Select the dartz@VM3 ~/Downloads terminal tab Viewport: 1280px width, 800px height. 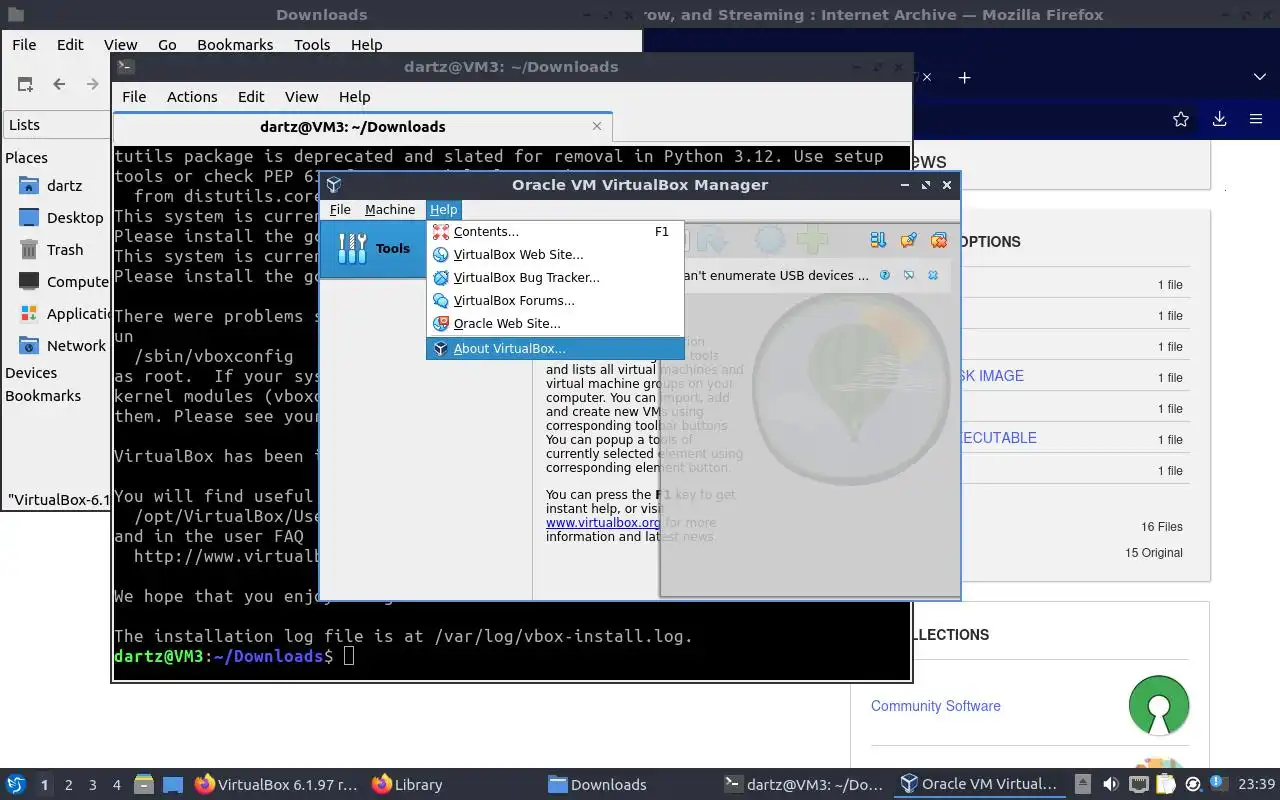click(x=352, y=126)
